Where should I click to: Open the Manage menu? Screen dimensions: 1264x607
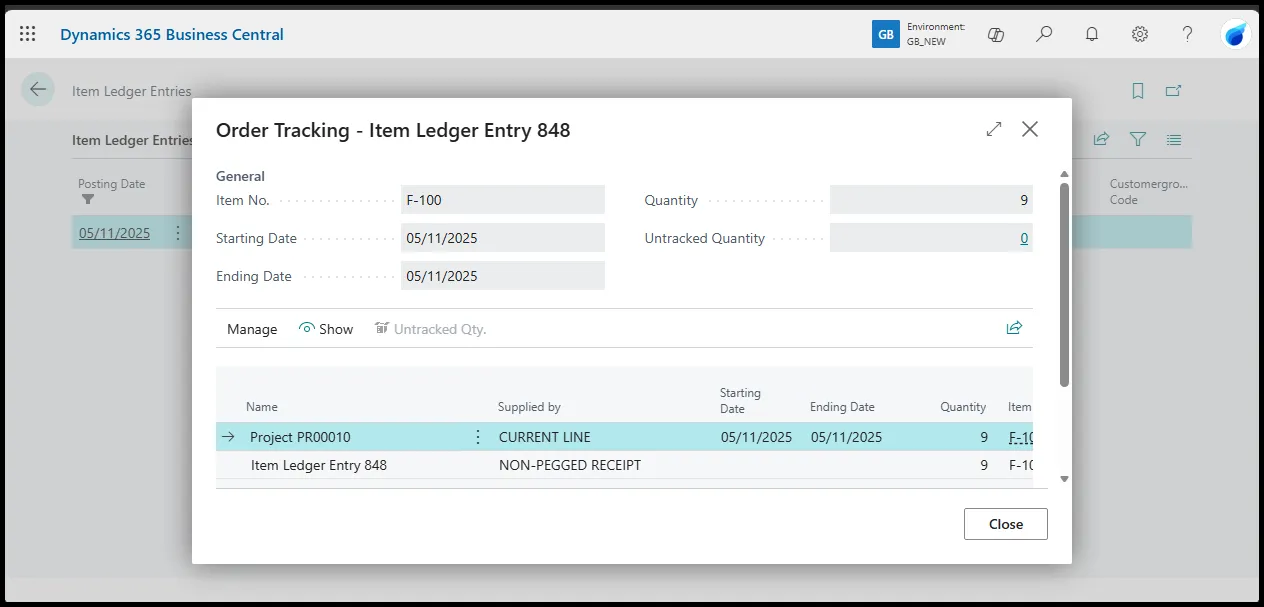tap(252, 329)
